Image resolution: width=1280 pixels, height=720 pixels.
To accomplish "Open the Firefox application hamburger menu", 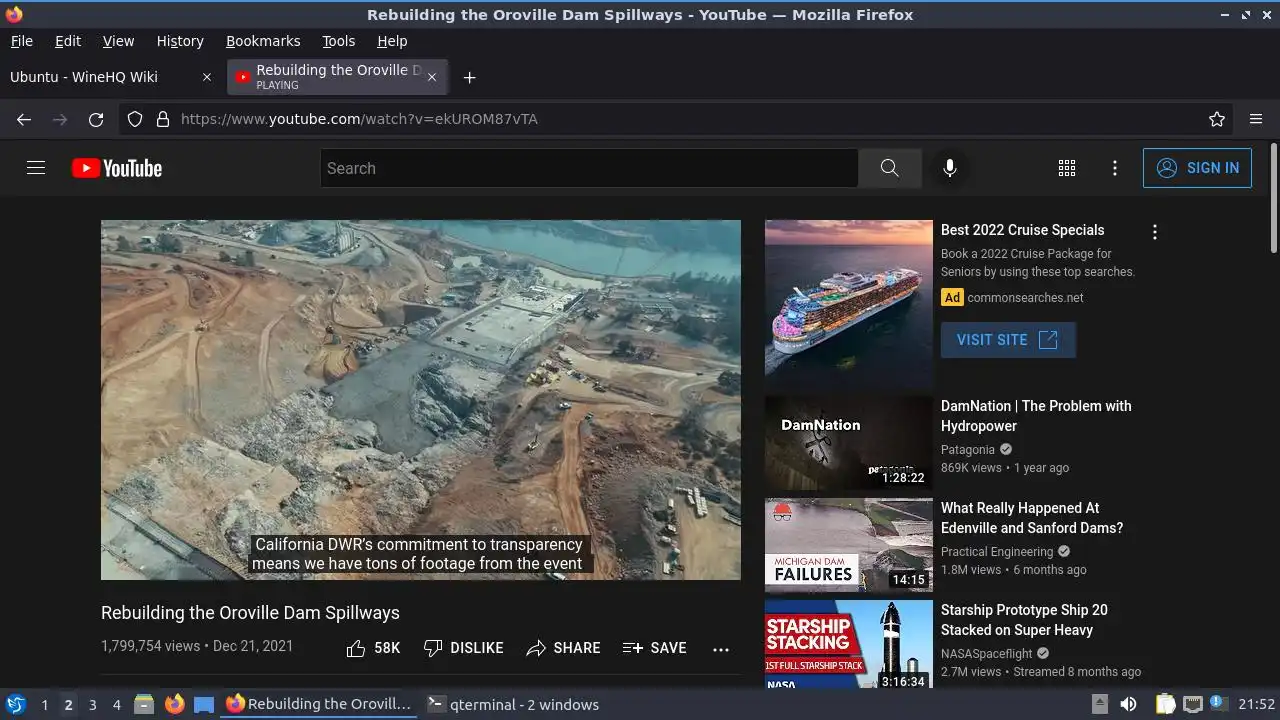I will point(1256,119).
